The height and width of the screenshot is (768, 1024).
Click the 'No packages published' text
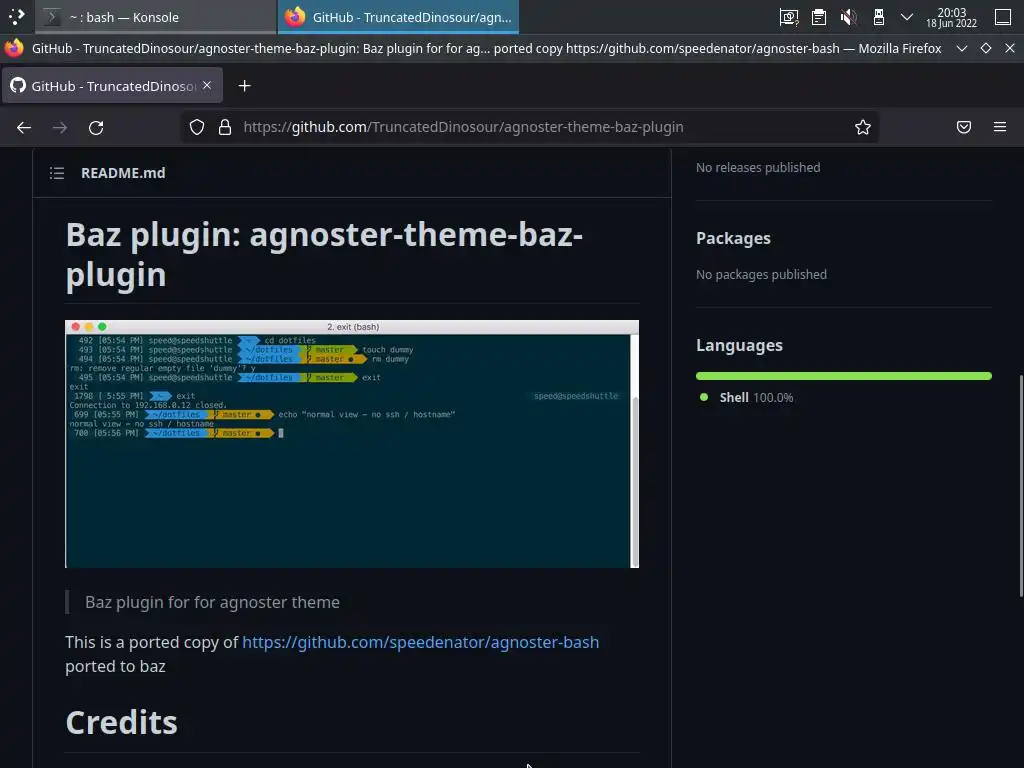tap(761, 275)
